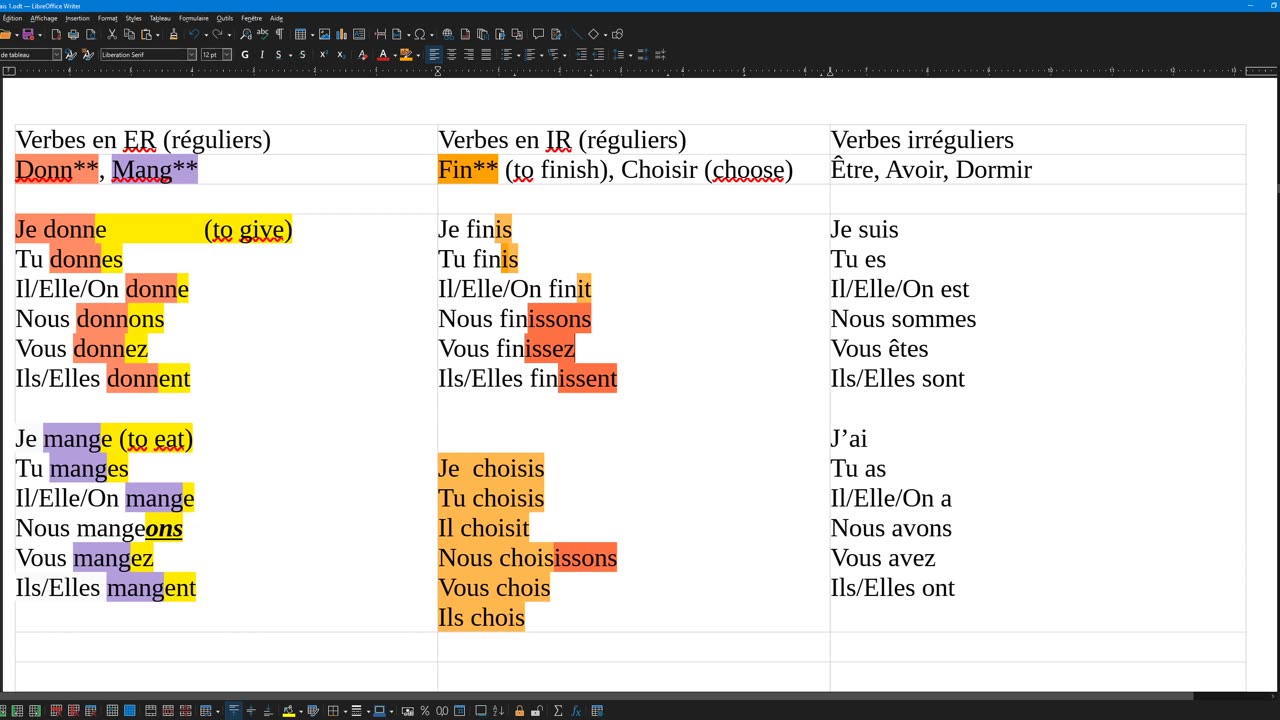Open Find and Replace magnifier icon
The height and width of the screenshot is (720, 1280).
tap(246, 34)
